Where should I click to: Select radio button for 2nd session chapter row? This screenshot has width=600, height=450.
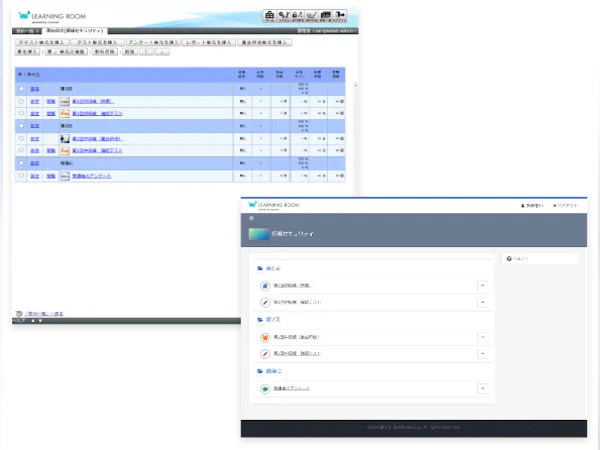(x=21, y=126)
